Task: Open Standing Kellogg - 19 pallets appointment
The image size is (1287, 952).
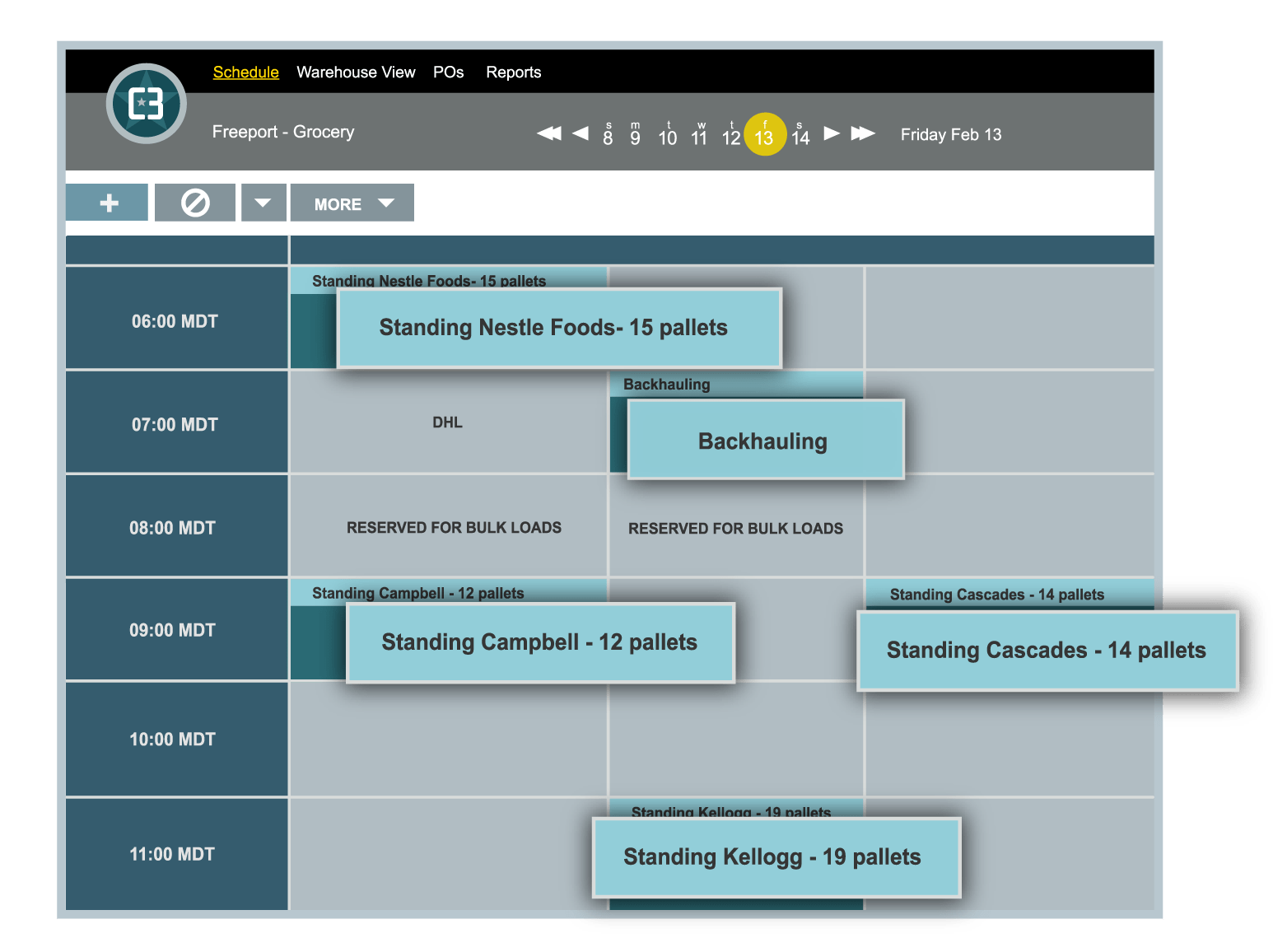Action: point(776,857)
